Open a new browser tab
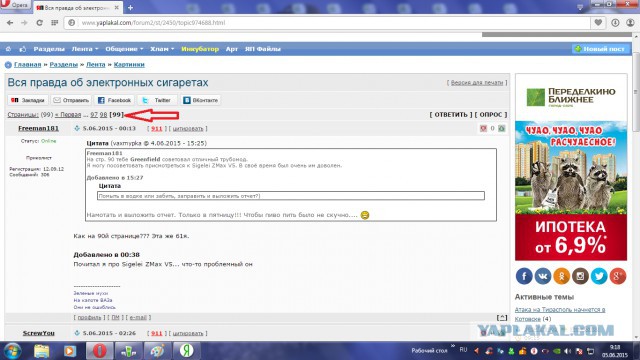The width and height of the screenshot is (640, 360). click(x=130, y=8)
